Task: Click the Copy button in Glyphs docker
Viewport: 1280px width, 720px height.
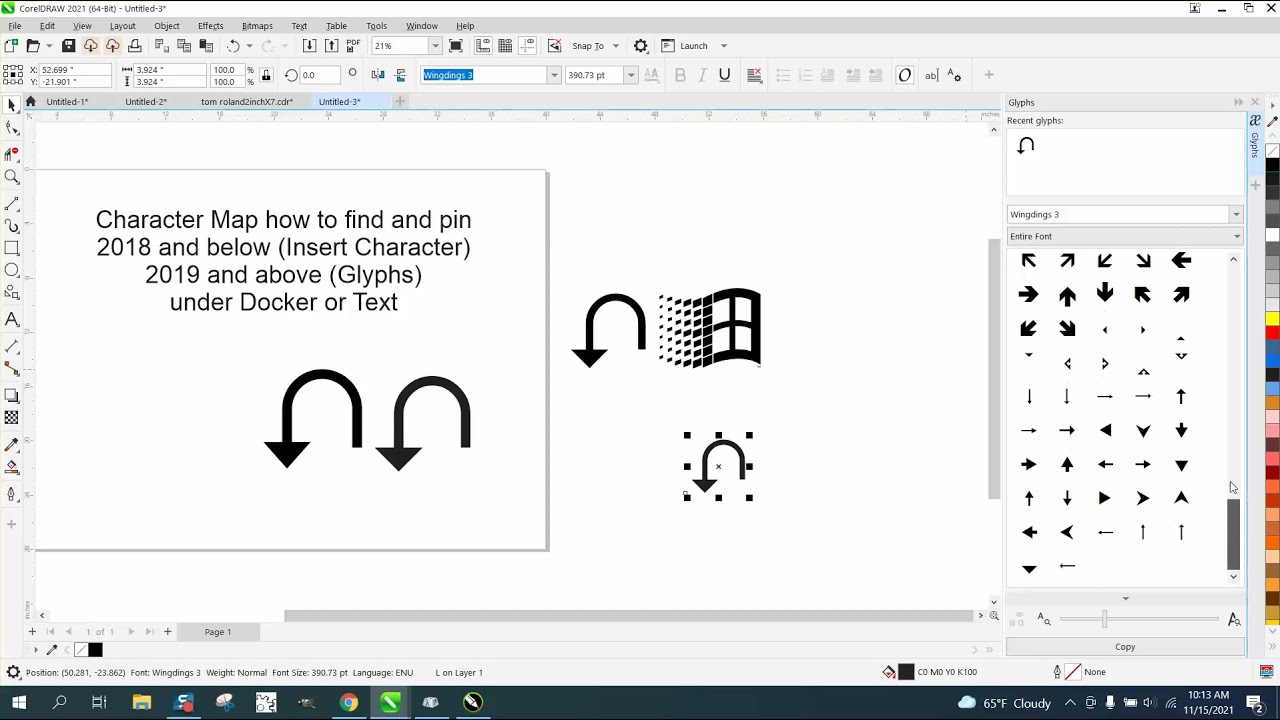Action: [x=1125, y=647]
